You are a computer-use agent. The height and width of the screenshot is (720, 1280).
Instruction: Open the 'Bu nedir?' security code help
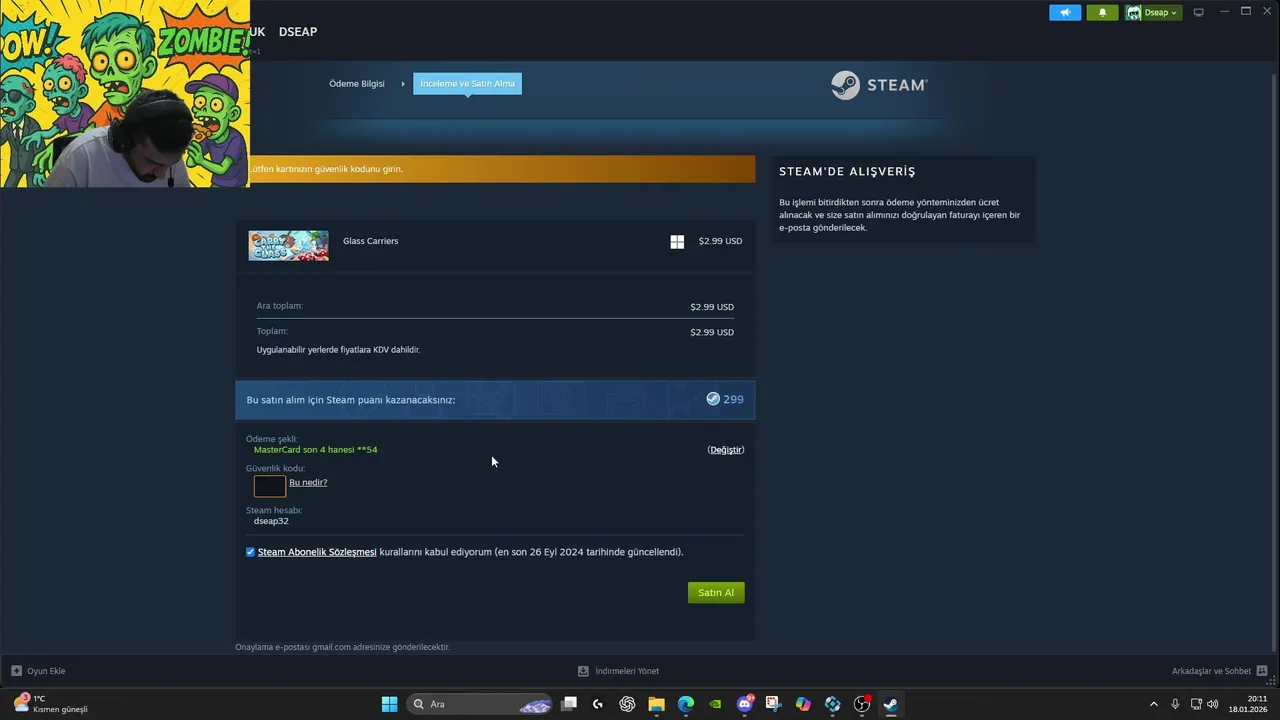pos(308,482)
